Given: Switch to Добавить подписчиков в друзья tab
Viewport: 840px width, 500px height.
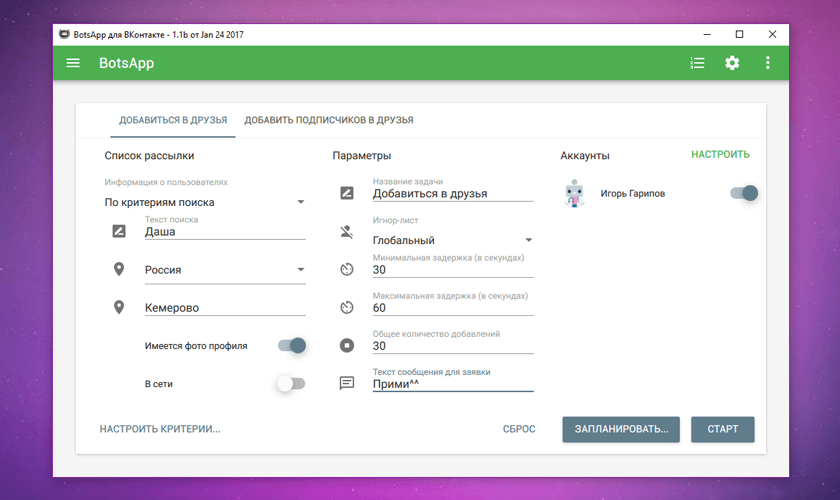Looking at the screenshot, I should (329, 120).
